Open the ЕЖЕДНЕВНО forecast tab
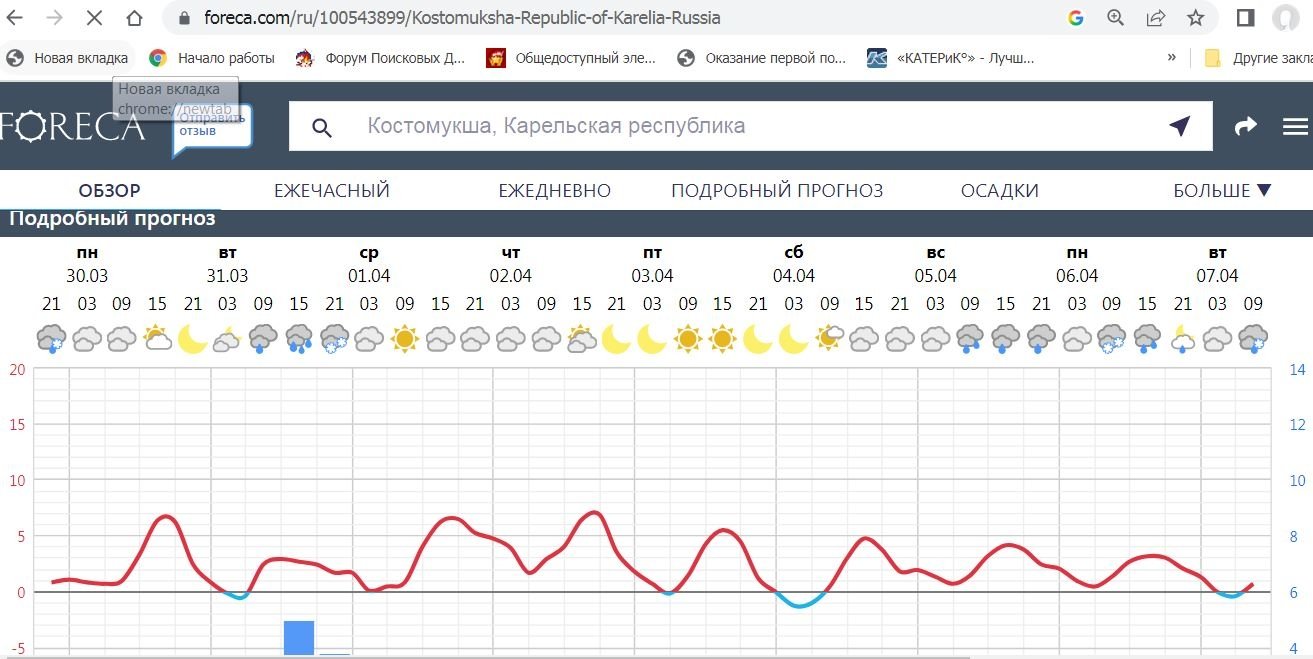1313x659 pixels. 554,190
